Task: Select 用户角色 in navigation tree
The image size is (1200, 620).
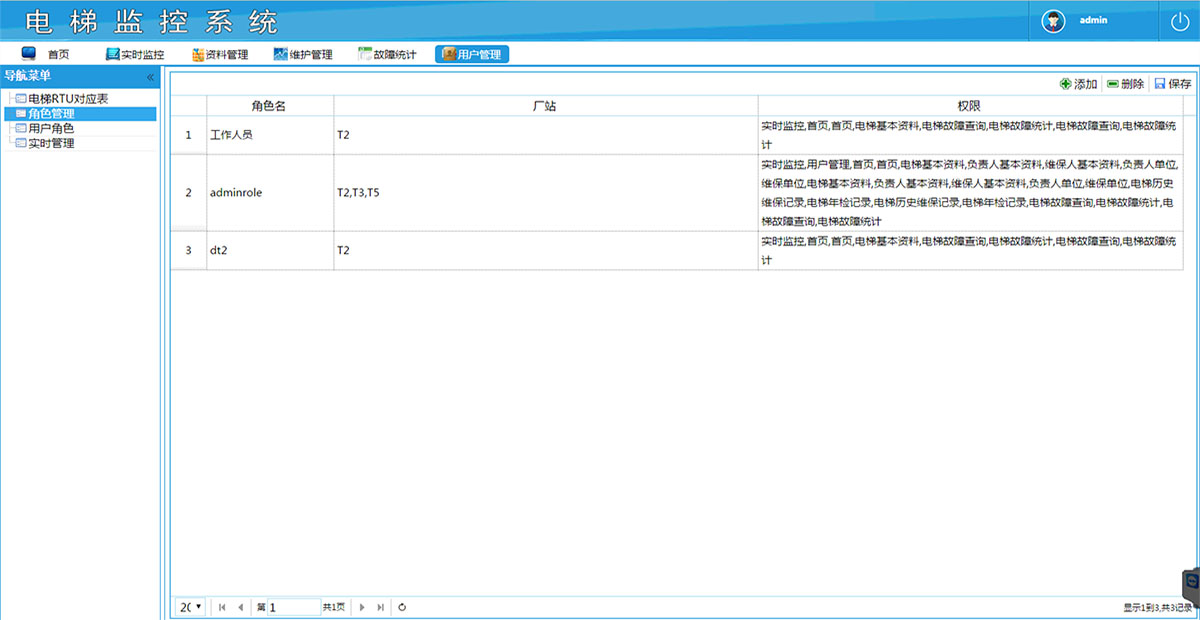Action: [50, 129]
